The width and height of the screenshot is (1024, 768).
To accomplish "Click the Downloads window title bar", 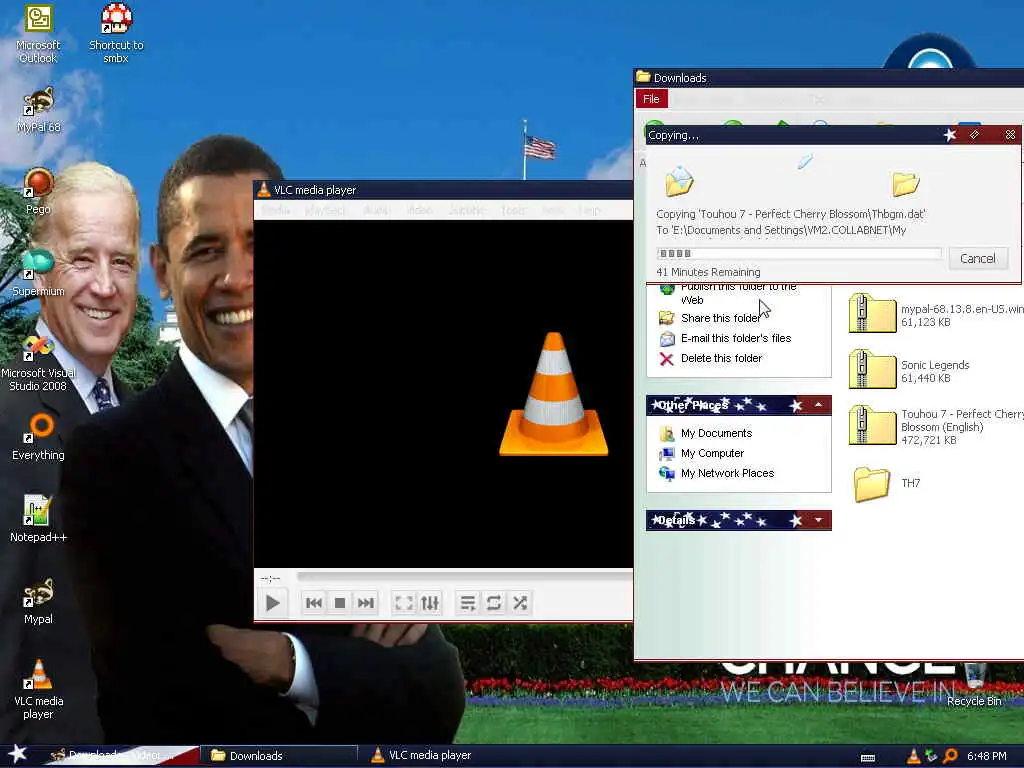I will (x=828, y=78).
